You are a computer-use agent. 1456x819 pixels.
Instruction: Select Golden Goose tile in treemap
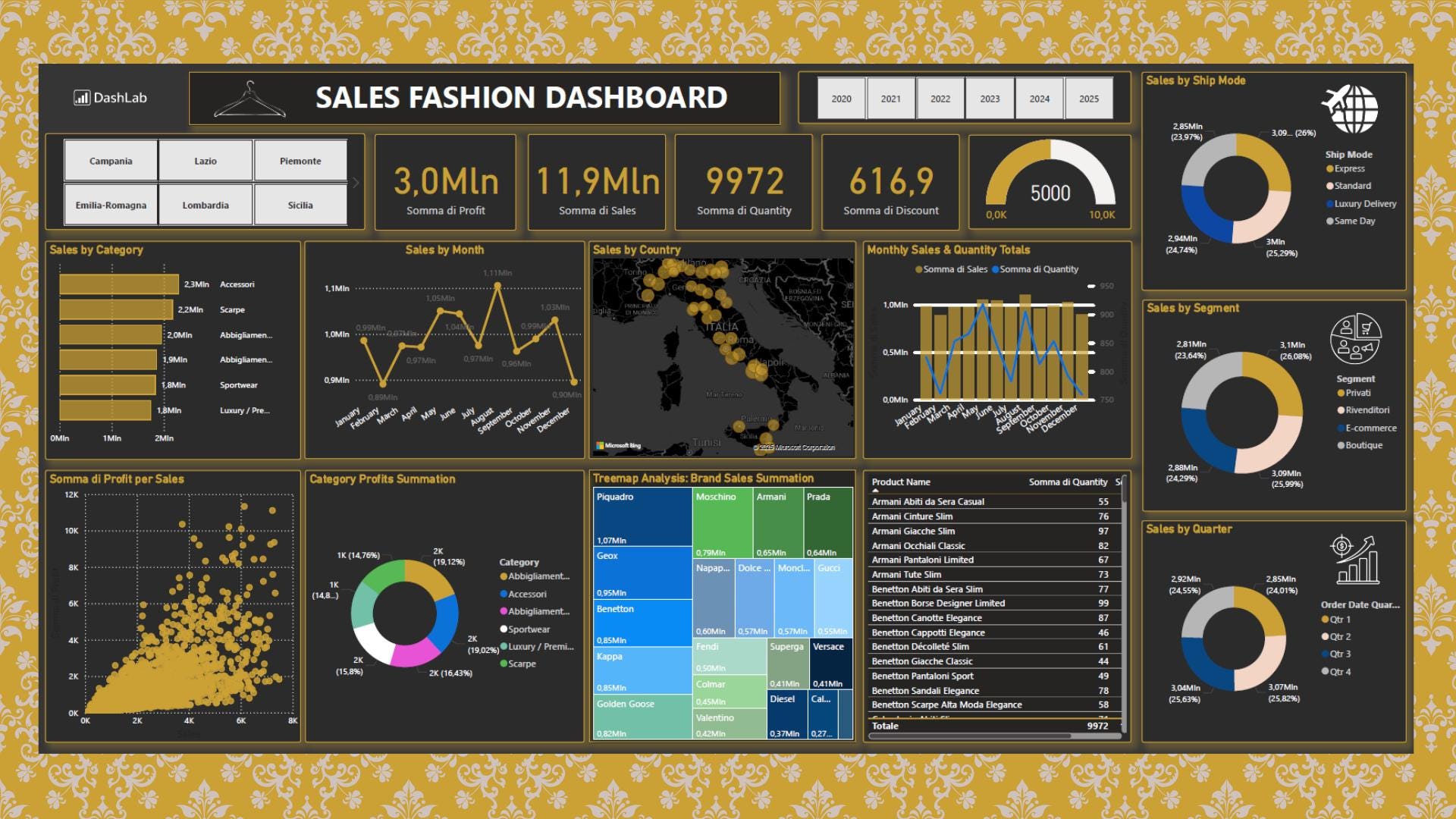[643, 717]
